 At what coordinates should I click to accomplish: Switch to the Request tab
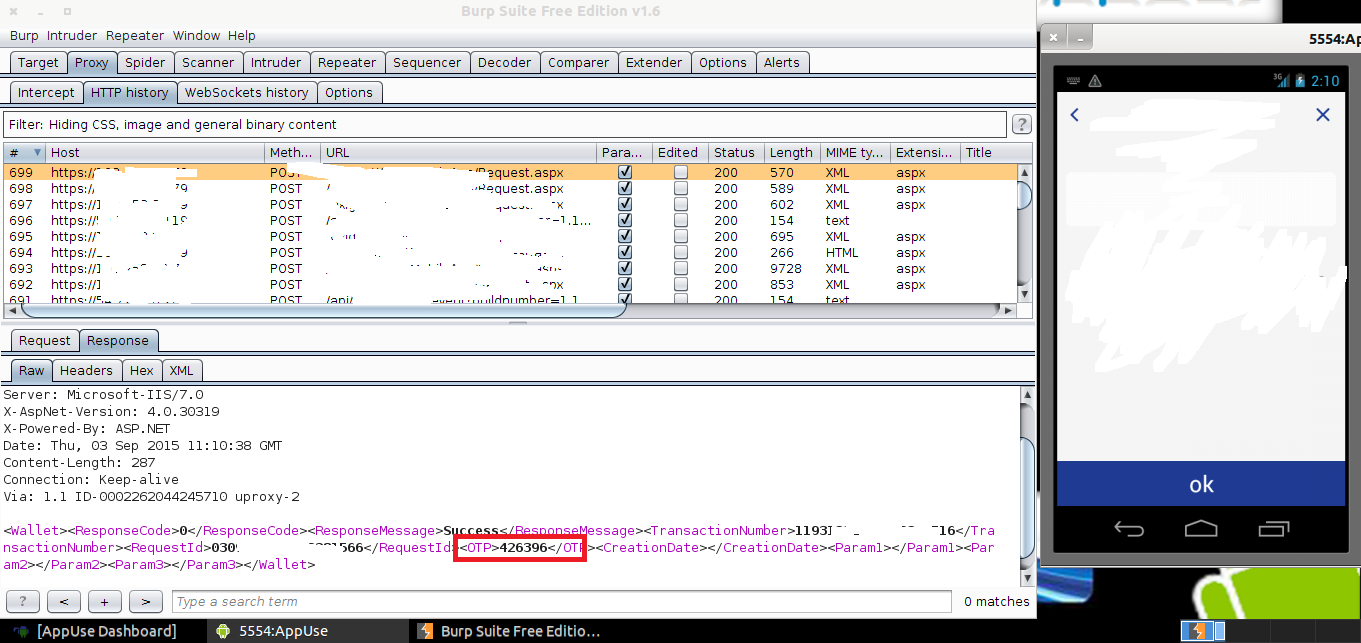45,340
